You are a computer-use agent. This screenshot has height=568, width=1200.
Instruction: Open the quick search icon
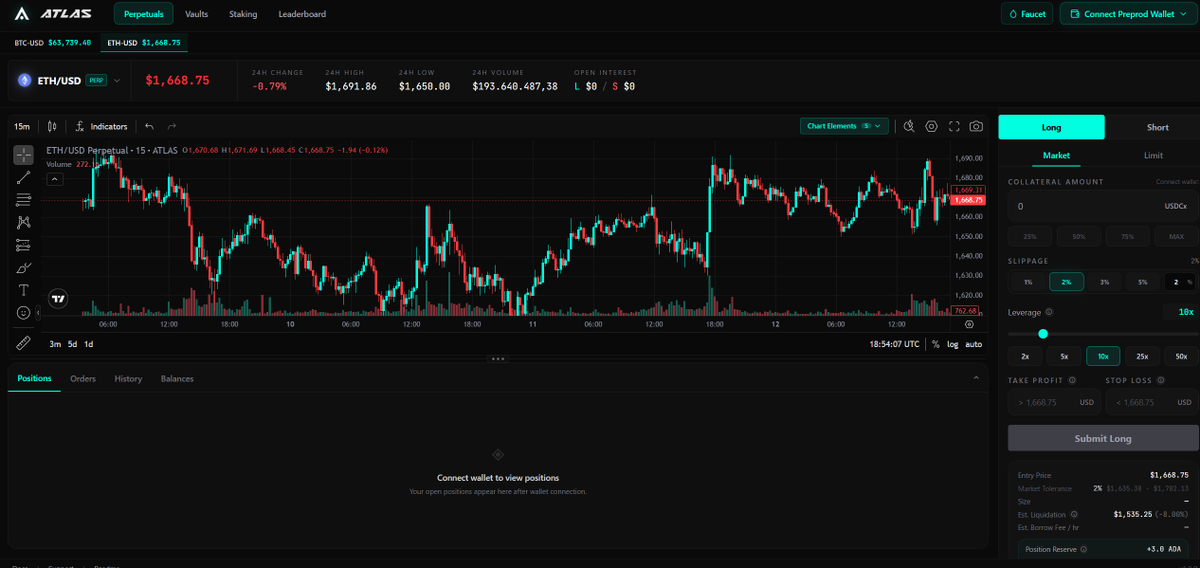[909, 126]
